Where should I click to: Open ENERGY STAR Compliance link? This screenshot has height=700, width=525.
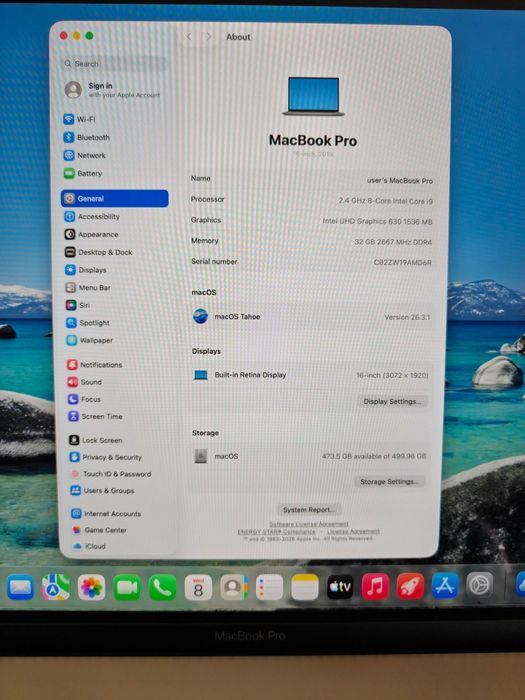pos(276,532)
